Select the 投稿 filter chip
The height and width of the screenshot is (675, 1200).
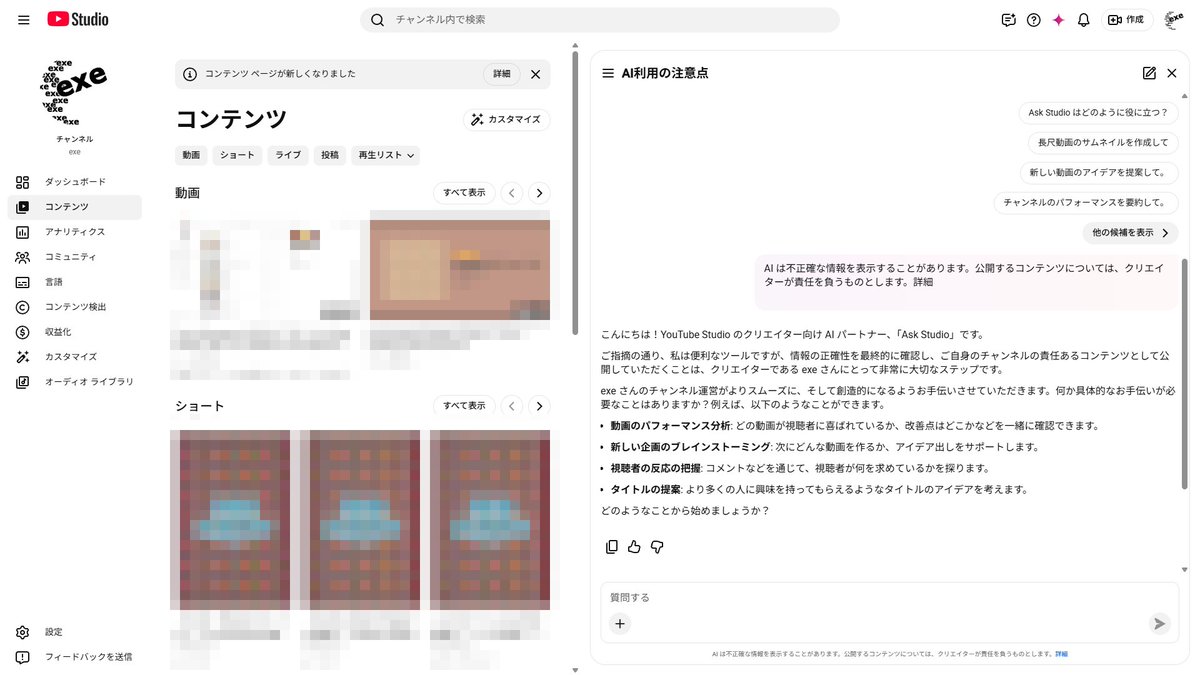(330, 155)
